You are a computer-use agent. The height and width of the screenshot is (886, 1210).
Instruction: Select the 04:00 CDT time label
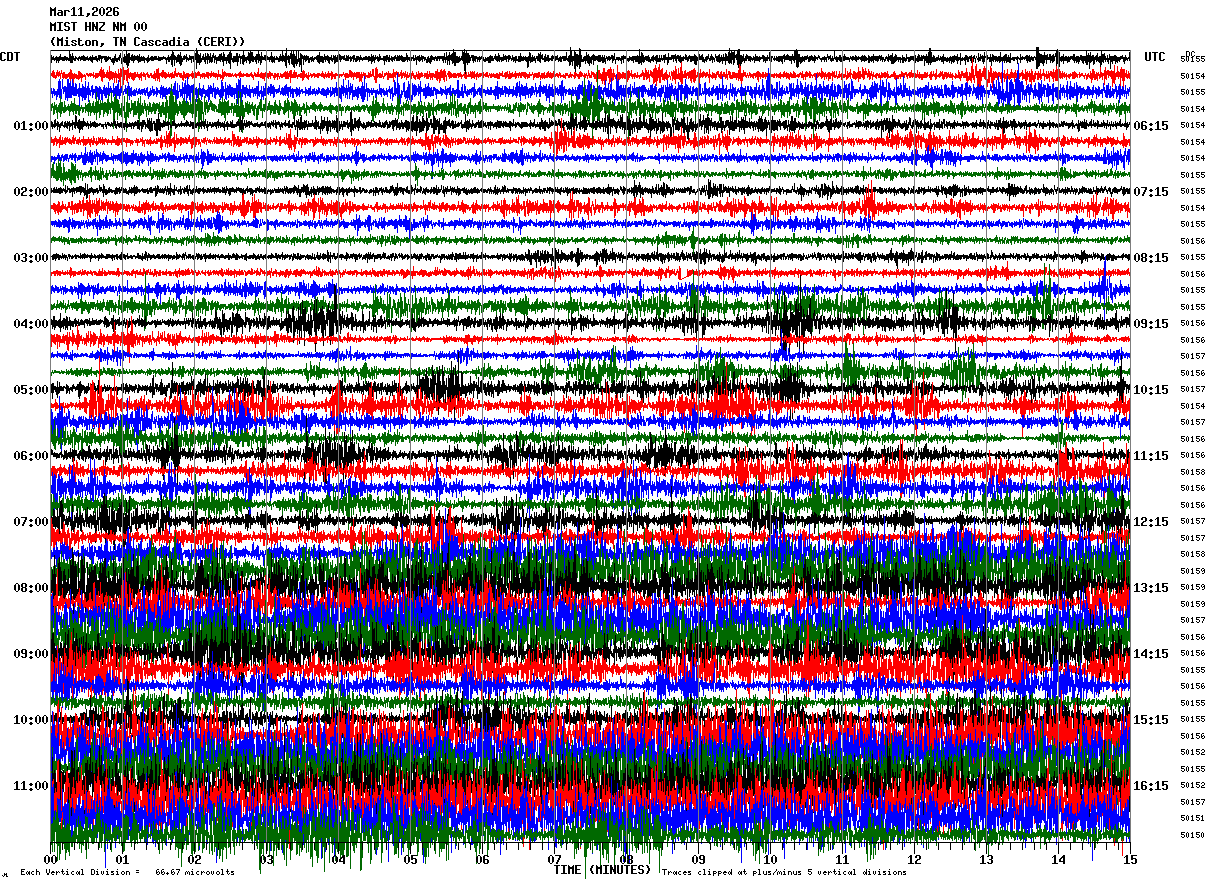(31, 324)
